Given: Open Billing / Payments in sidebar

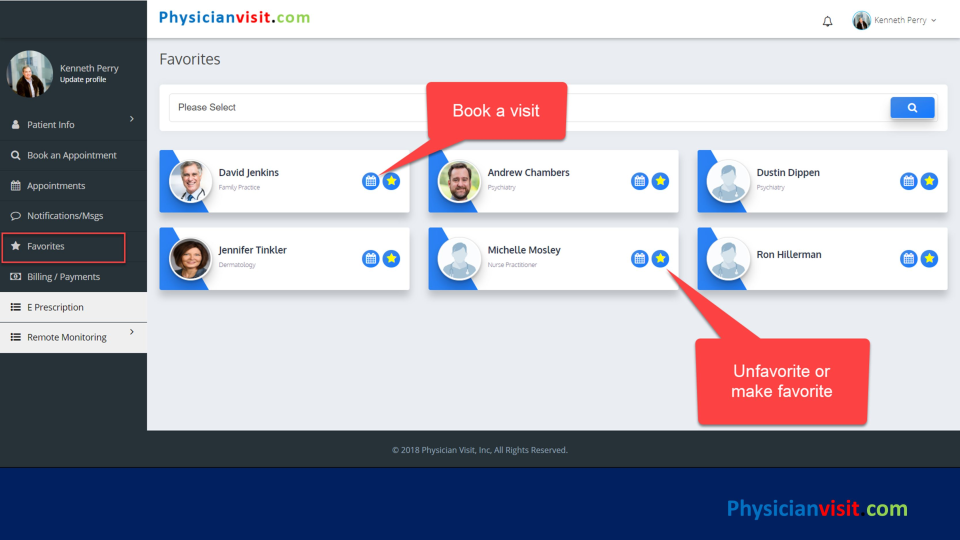Looking at the screenshot, I should click(73, 277).
